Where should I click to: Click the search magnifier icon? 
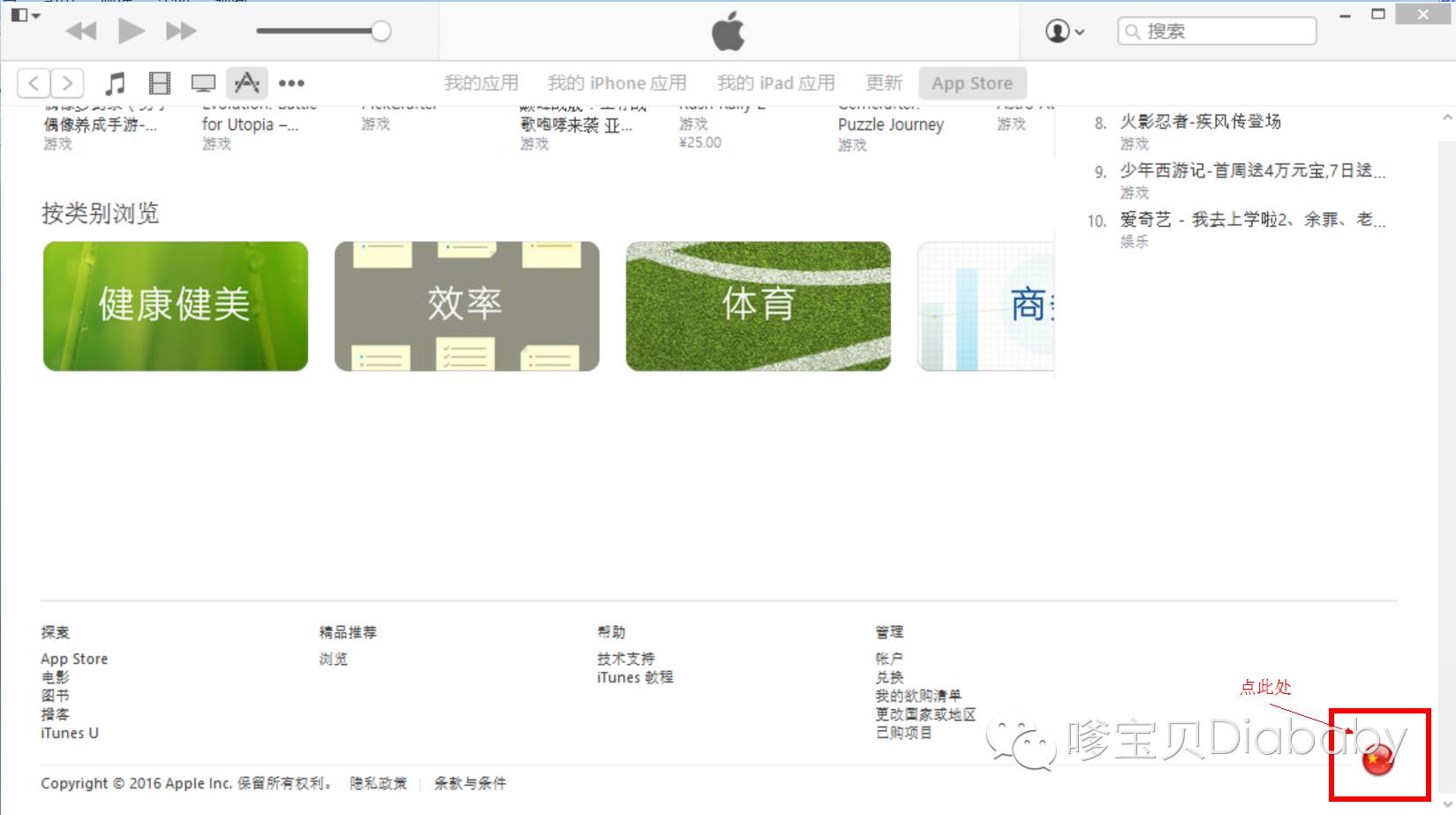(x=1132, y=32)
